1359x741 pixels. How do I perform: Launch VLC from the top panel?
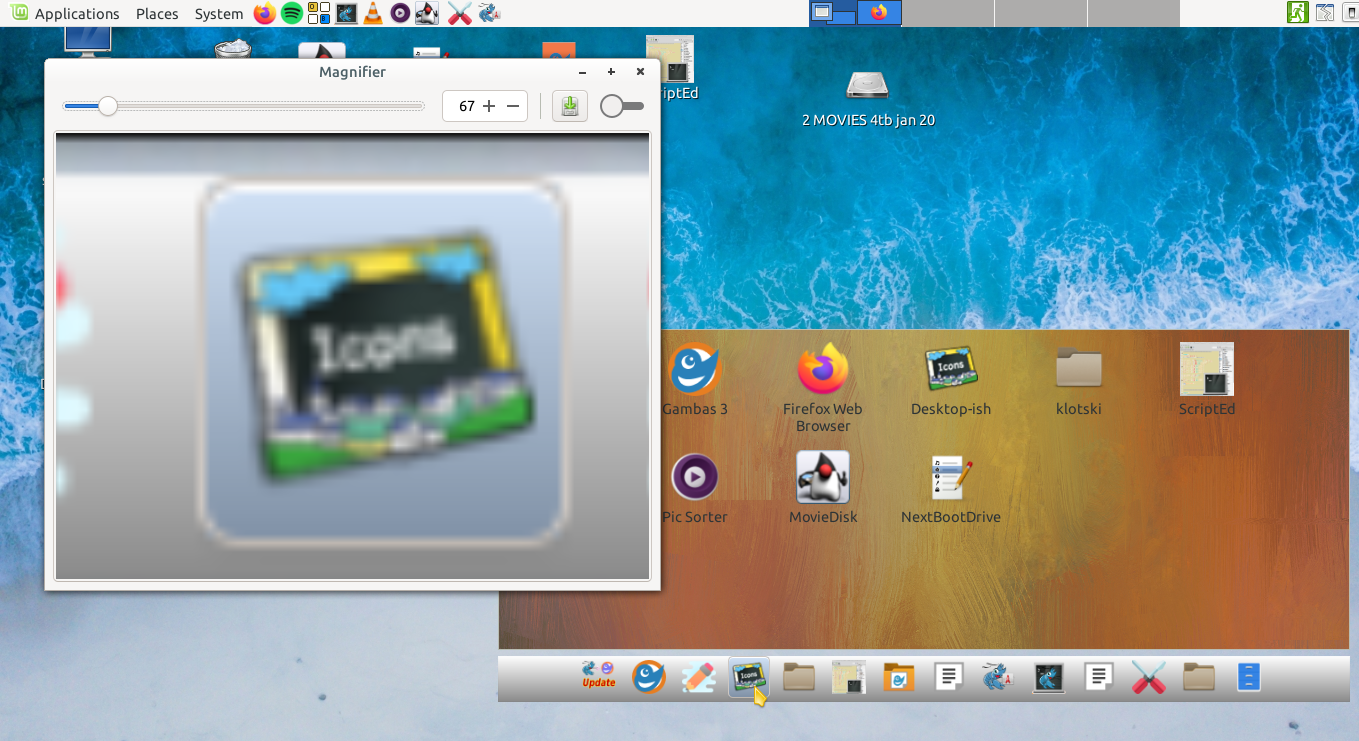click(x=372, y=13)
